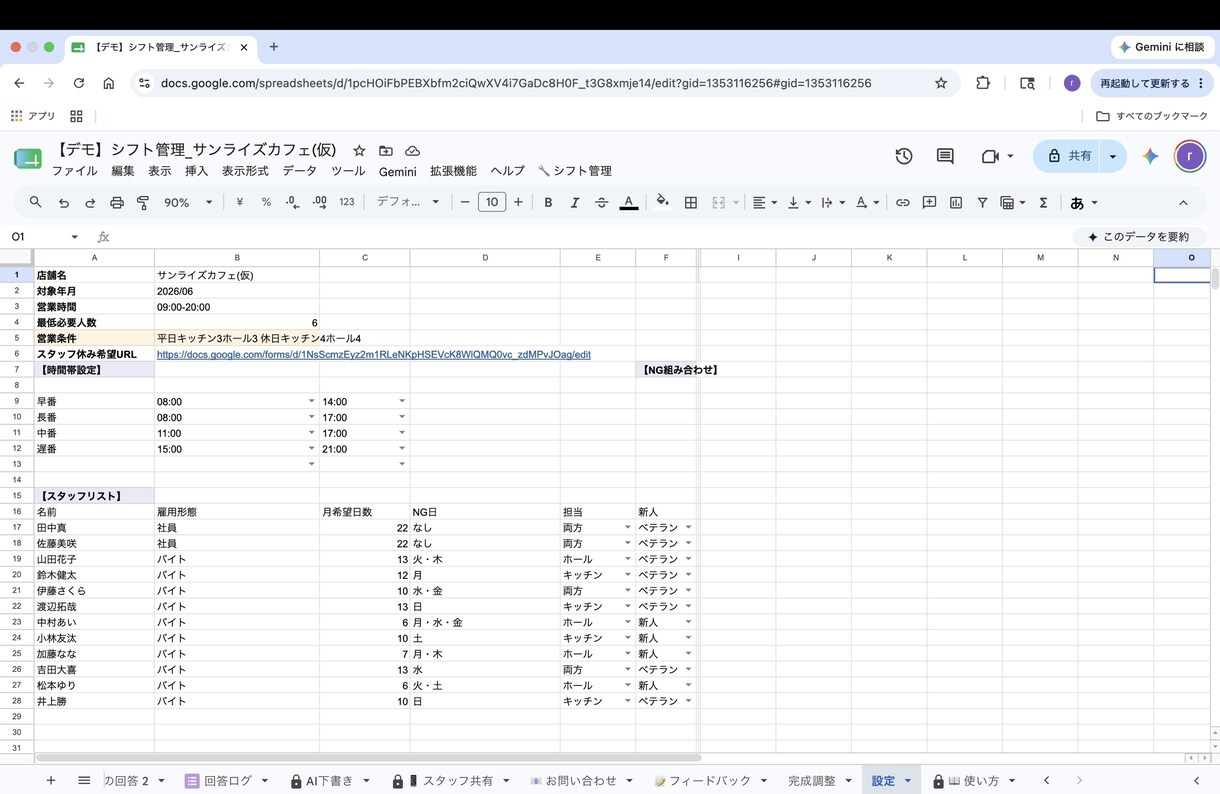1220x794 pixels.
Task: Create a filter with funnel icon
Action: coord(982,202)
